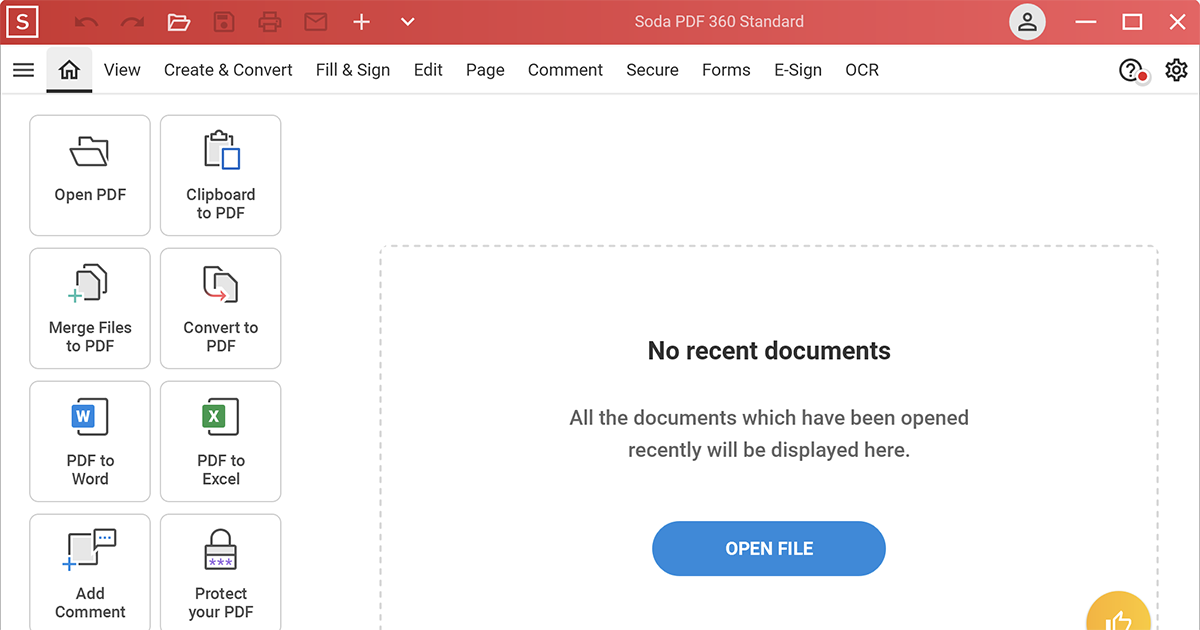This screenshot has height=630, width=1200.
Task: Launch the PDF to Excel tile
Action: tap(221, 441)
